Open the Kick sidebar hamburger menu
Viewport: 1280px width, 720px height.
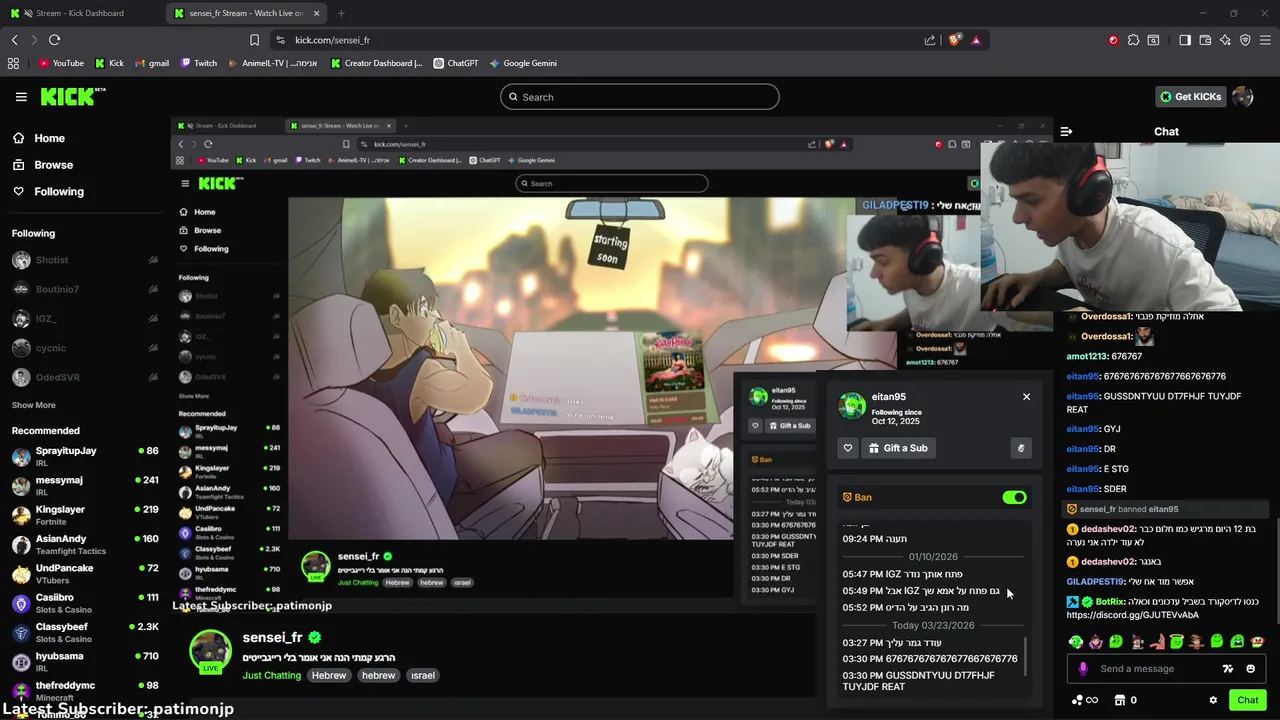[21, 97]
